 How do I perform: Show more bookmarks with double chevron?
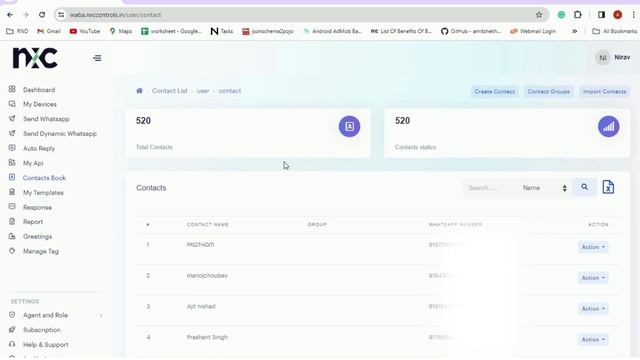click(574, 31)
